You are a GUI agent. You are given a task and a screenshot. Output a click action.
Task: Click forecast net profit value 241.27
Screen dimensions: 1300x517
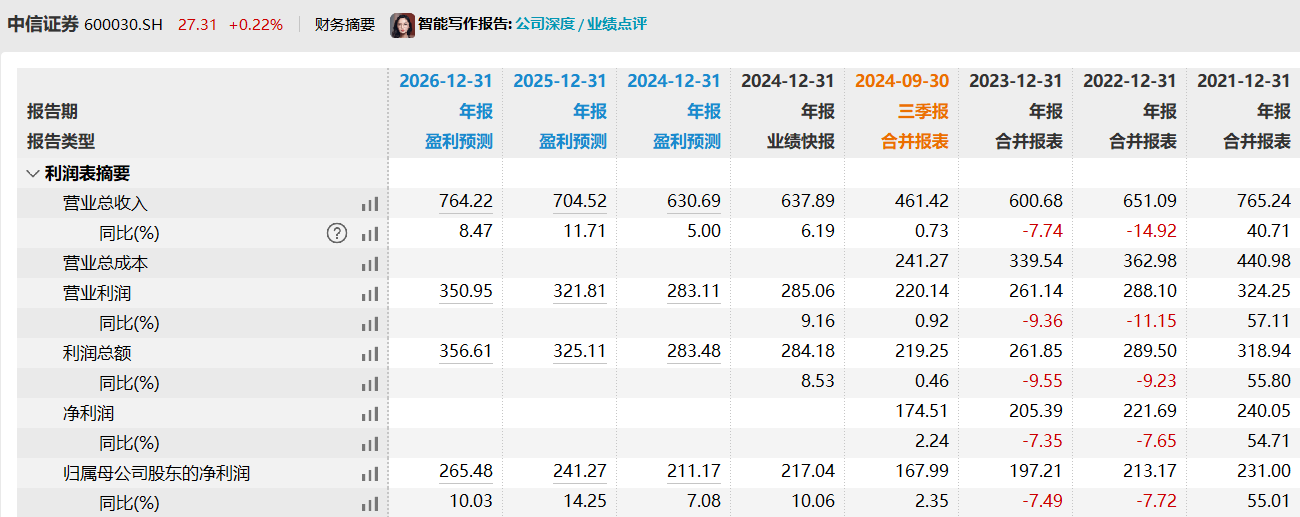[x=579, y=472]
